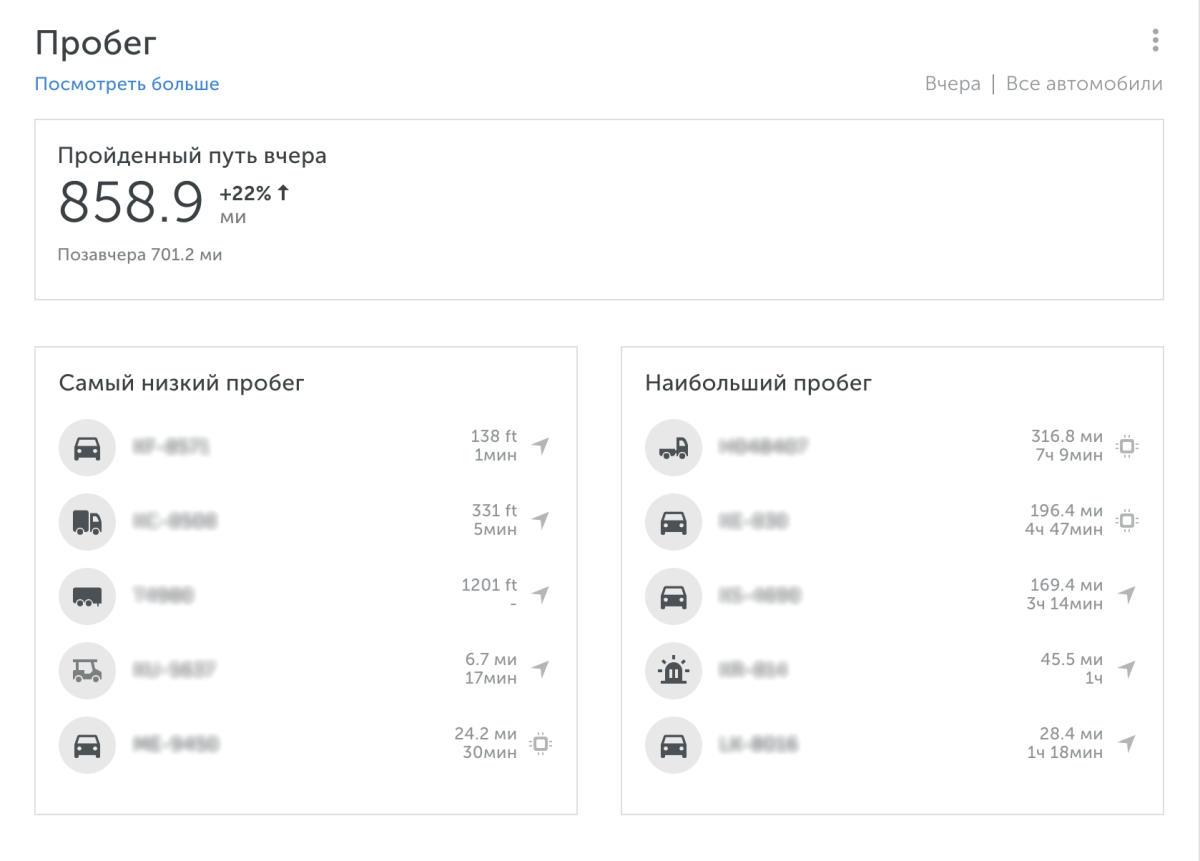
Task: Click the trailer icon with 1201 ft
Action: tap(87, 596)
